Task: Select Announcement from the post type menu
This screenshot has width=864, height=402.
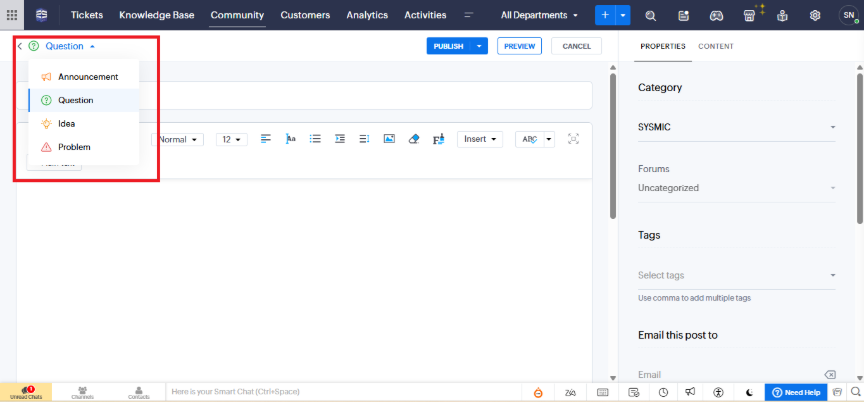Action: (88, 77)
